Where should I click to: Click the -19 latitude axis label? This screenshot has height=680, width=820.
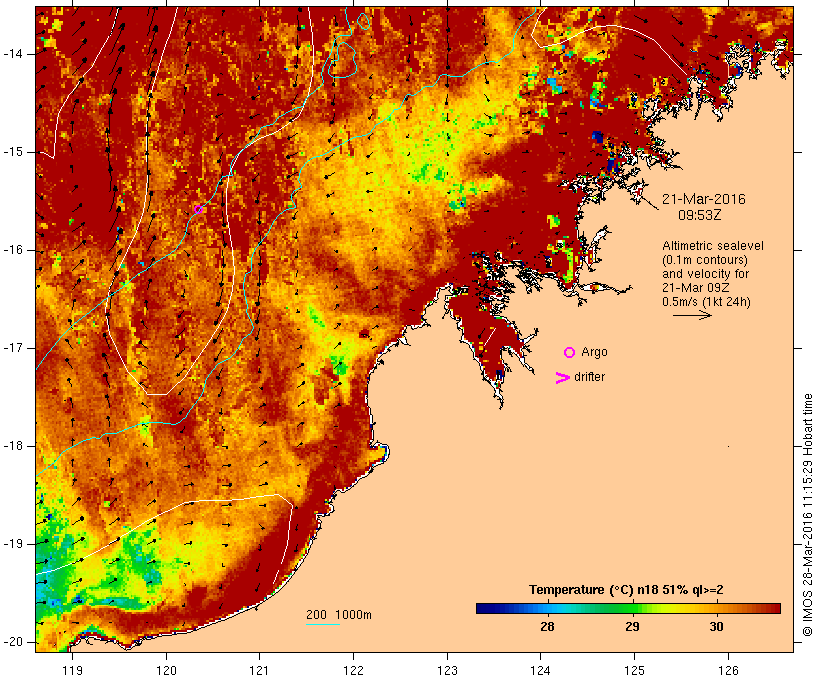13,544
